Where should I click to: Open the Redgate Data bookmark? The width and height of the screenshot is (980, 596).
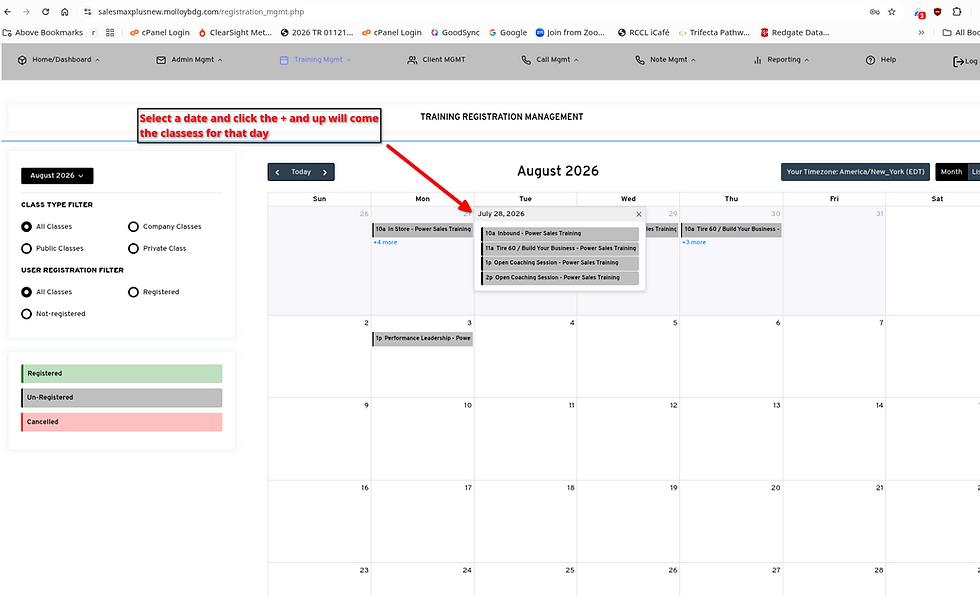795,32
